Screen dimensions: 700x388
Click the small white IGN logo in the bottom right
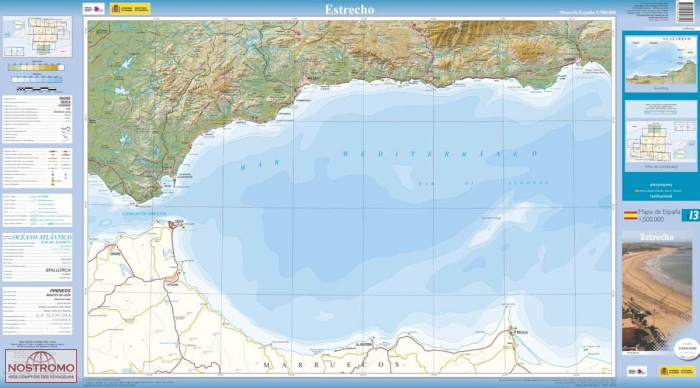637,371
